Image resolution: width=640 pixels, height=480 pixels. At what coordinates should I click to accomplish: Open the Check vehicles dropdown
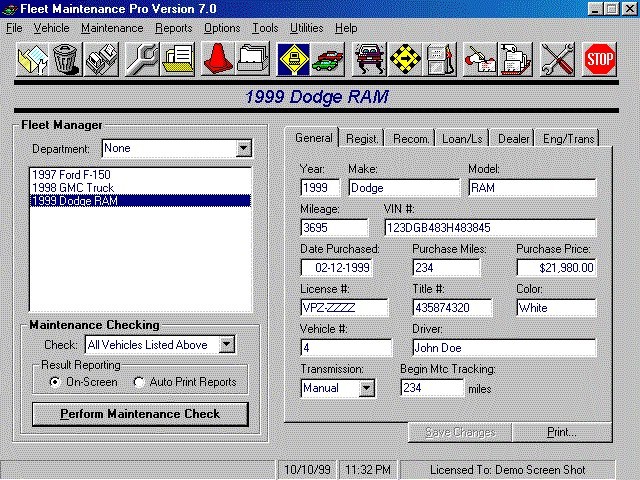[x=227, y=344]
